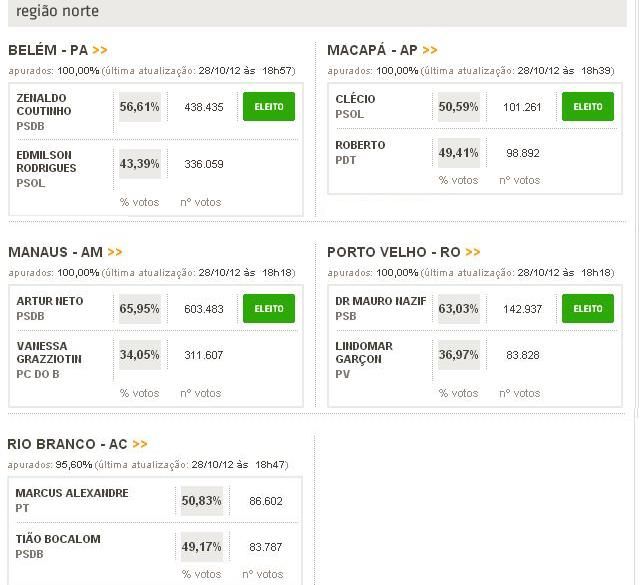Open the Belém - PA city heading
The image size is (644, 585).
click(48, 50)
